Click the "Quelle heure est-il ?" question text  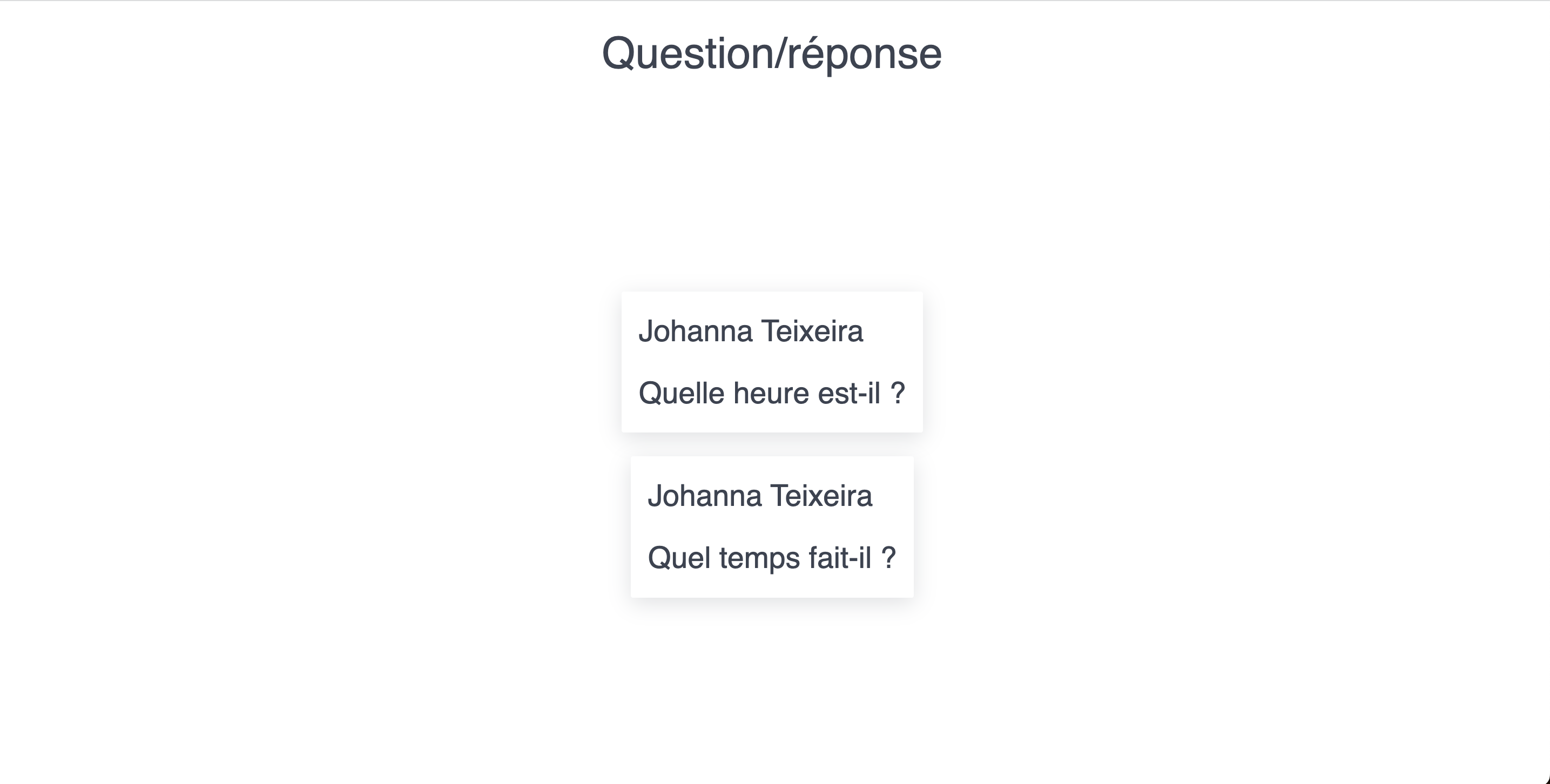(x=771, y=394)
